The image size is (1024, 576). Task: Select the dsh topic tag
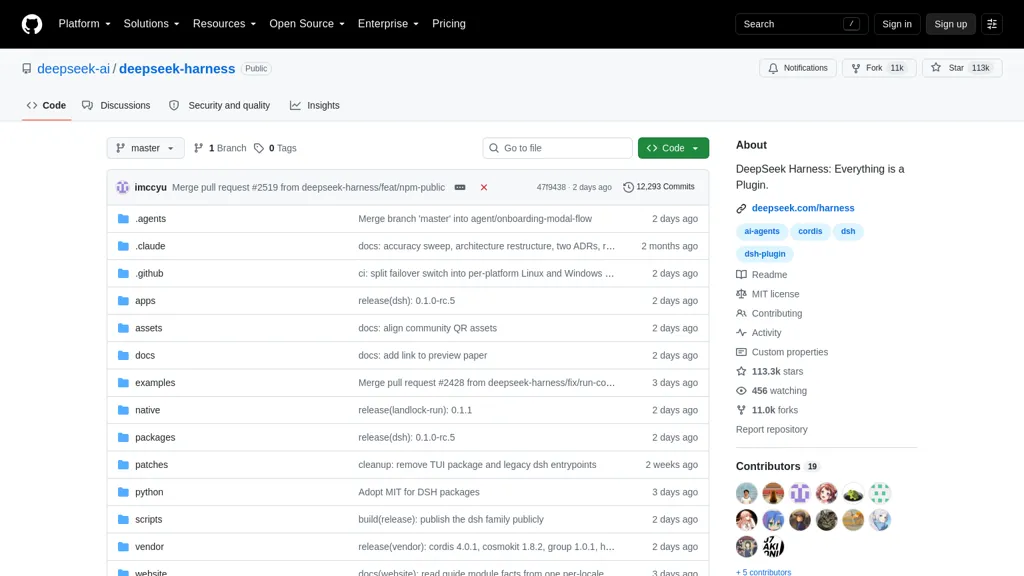click(x=848, y=231)
